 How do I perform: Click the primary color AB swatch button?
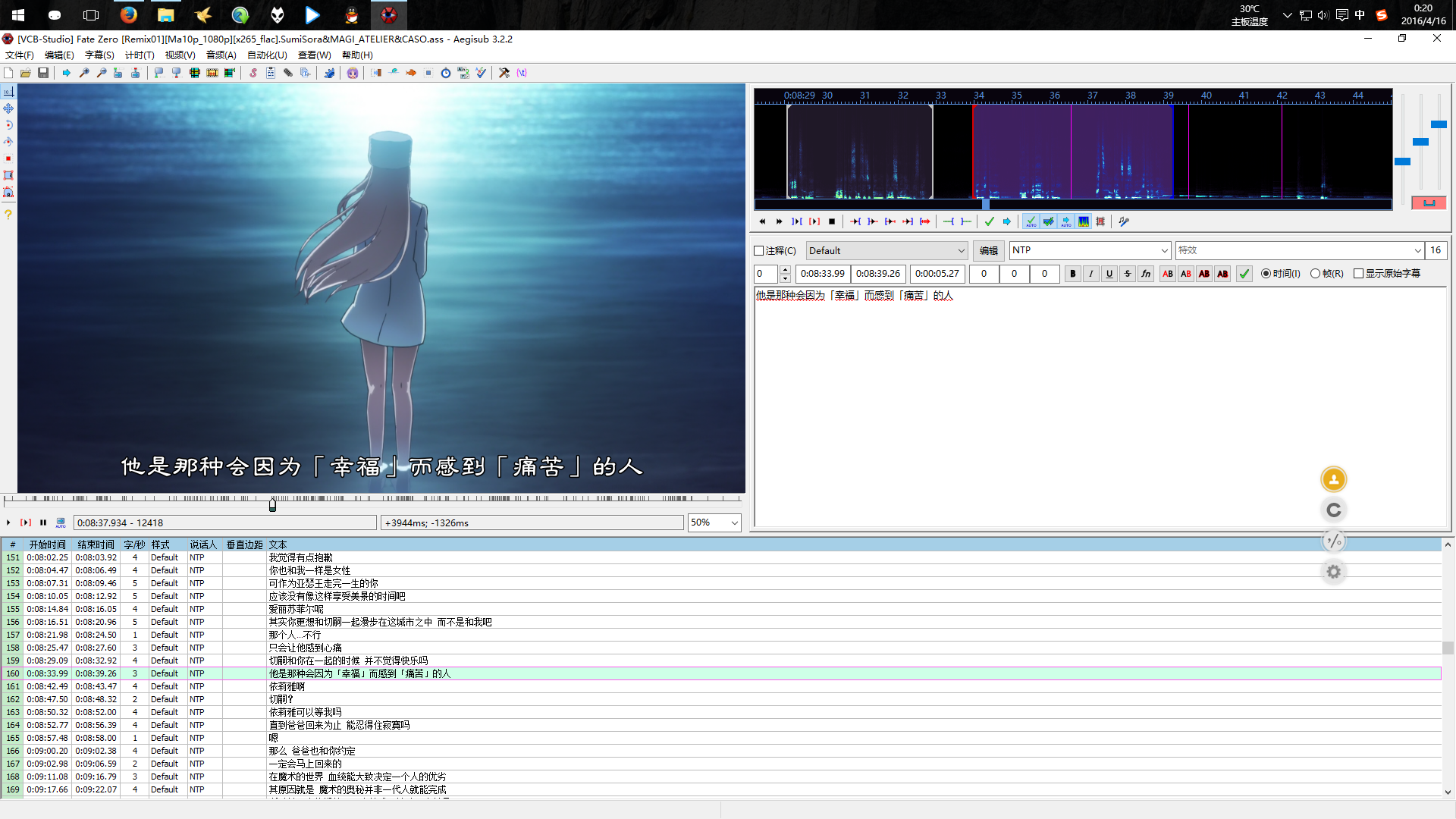[1168, 274]
